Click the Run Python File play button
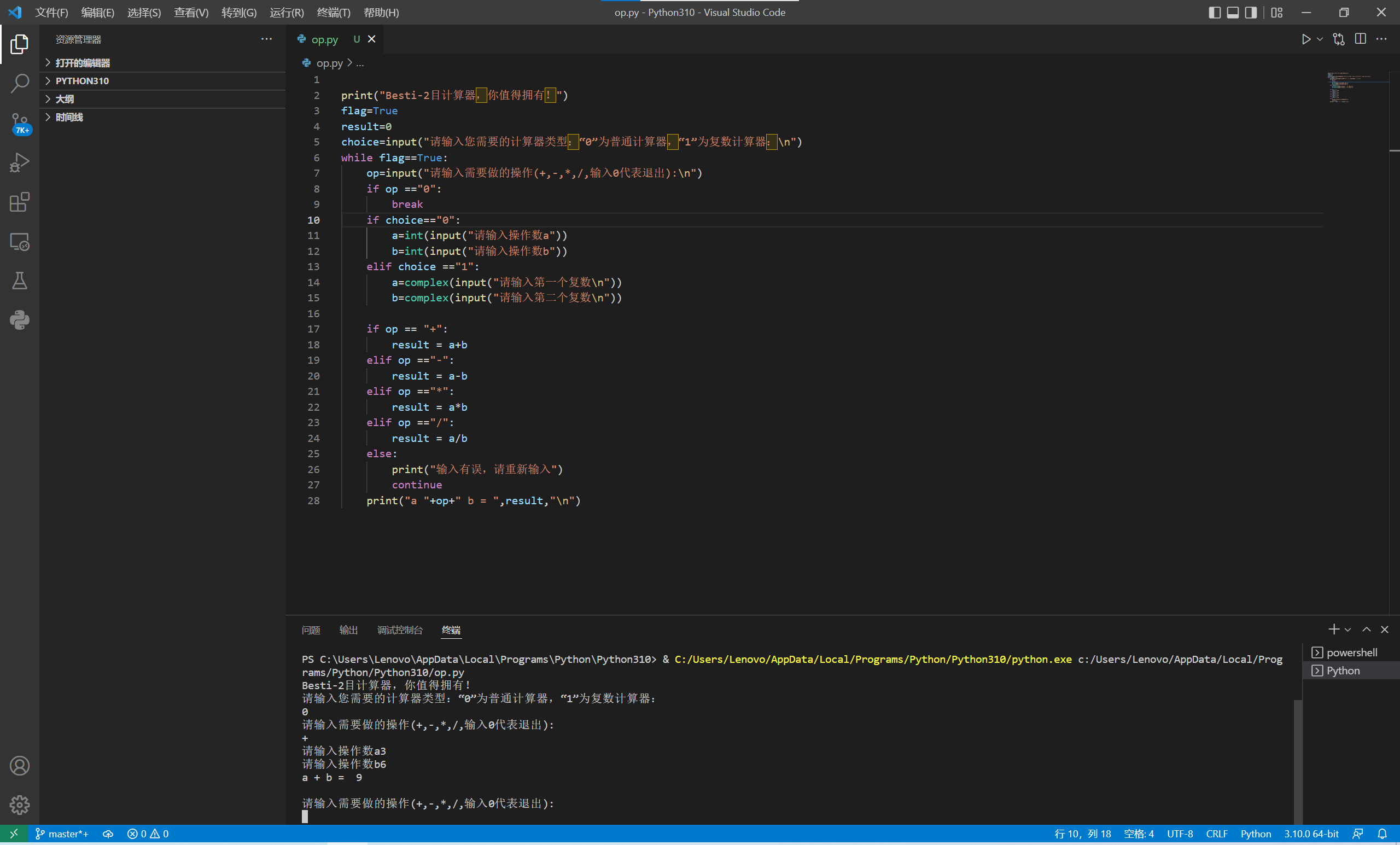This screenshot has height=845, width=1400. 1306,39
